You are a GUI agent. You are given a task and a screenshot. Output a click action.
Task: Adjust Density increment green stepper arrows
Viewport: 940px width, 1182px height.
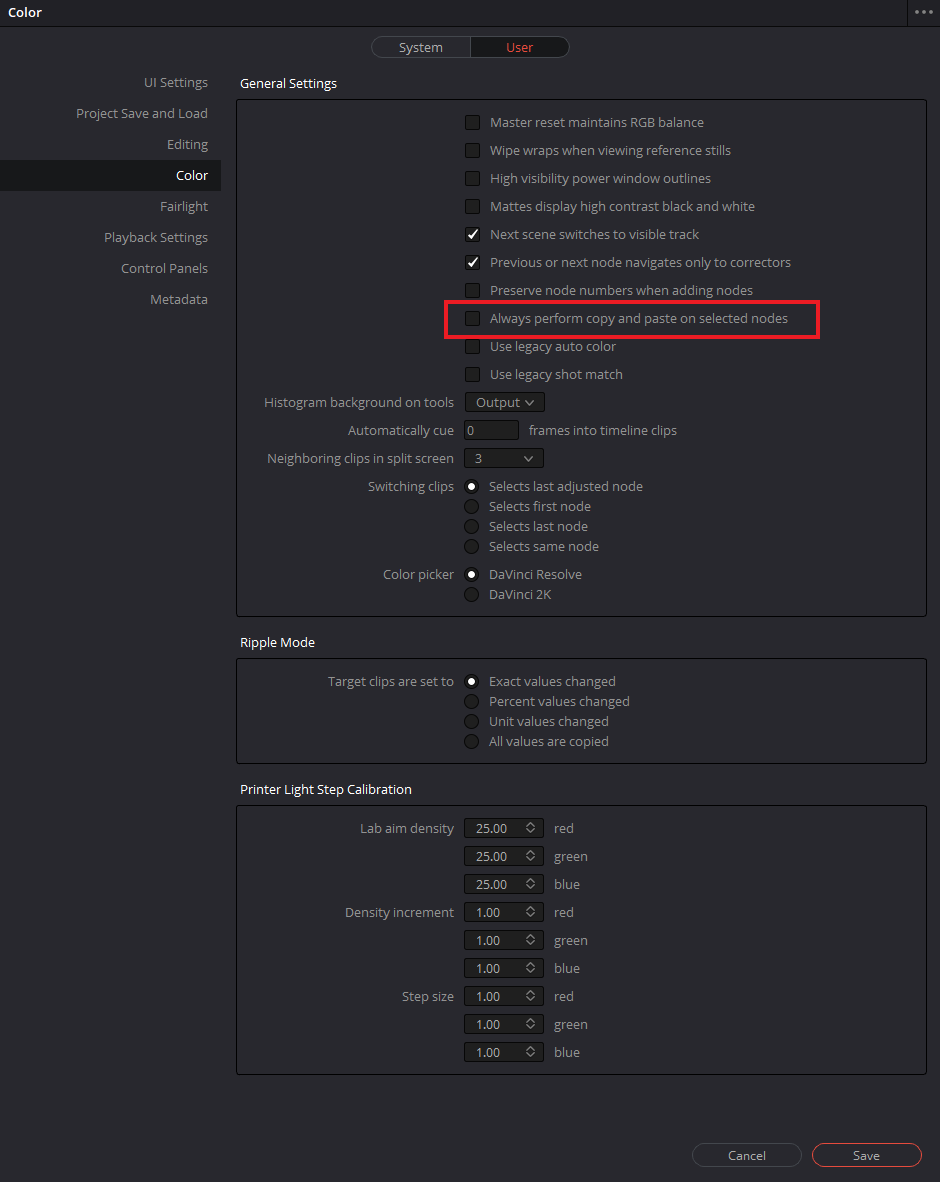(x=531, y=939)
